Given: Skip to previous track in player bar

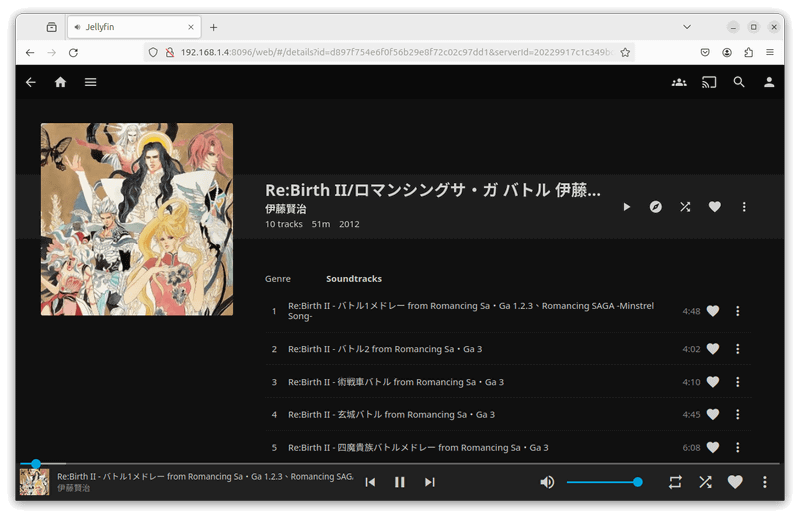Looking at the screenshot, I should 370,482.
